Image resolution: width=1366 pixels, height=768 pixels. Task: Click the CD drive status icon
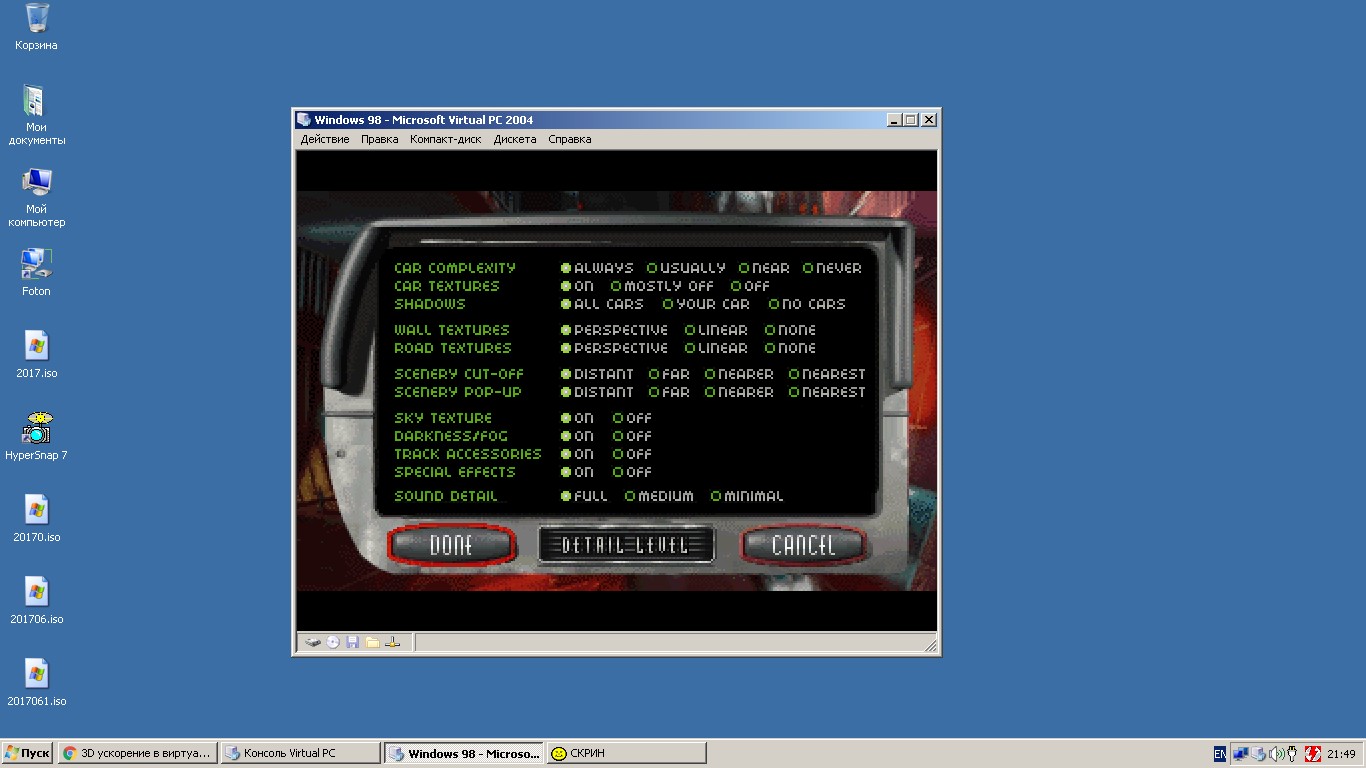[333, 642]
